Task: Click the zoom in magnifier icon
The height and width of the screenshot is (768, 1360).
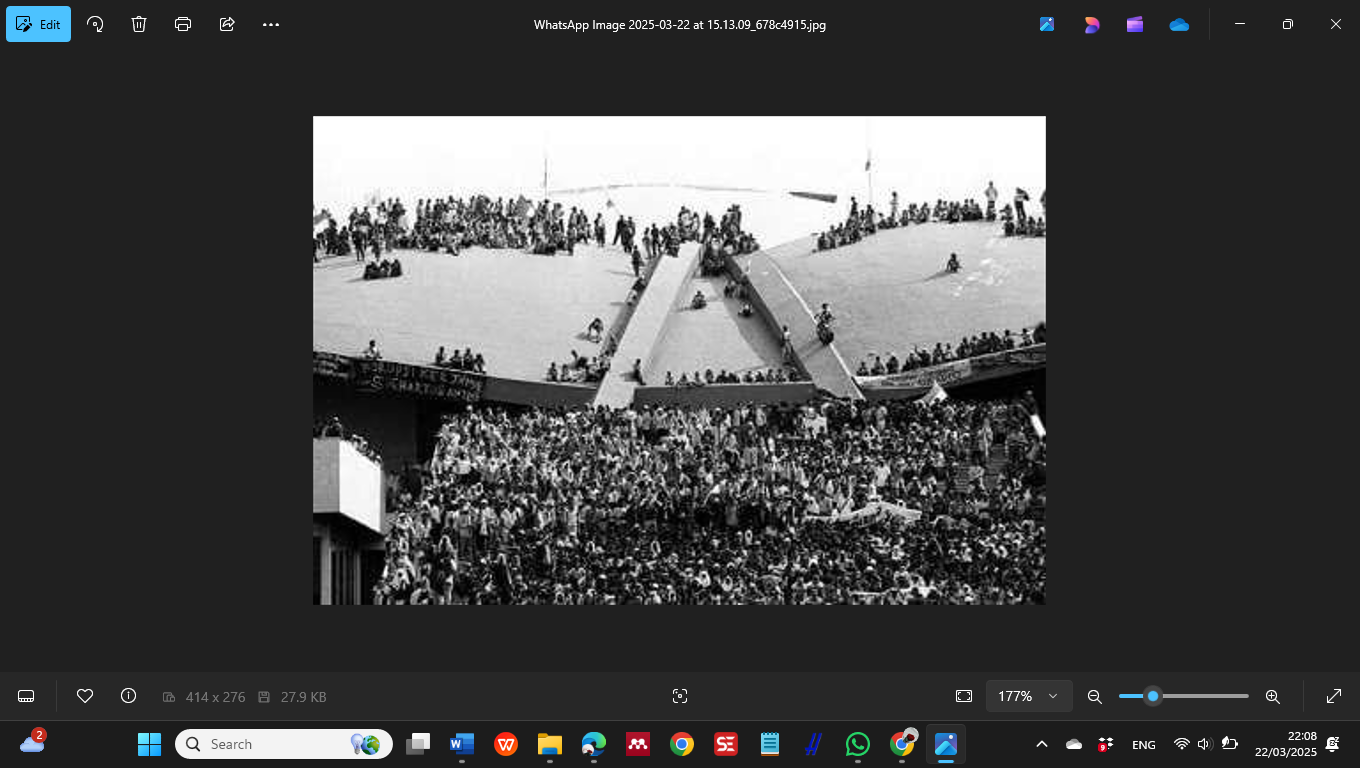Action: tap(1273, 696)
